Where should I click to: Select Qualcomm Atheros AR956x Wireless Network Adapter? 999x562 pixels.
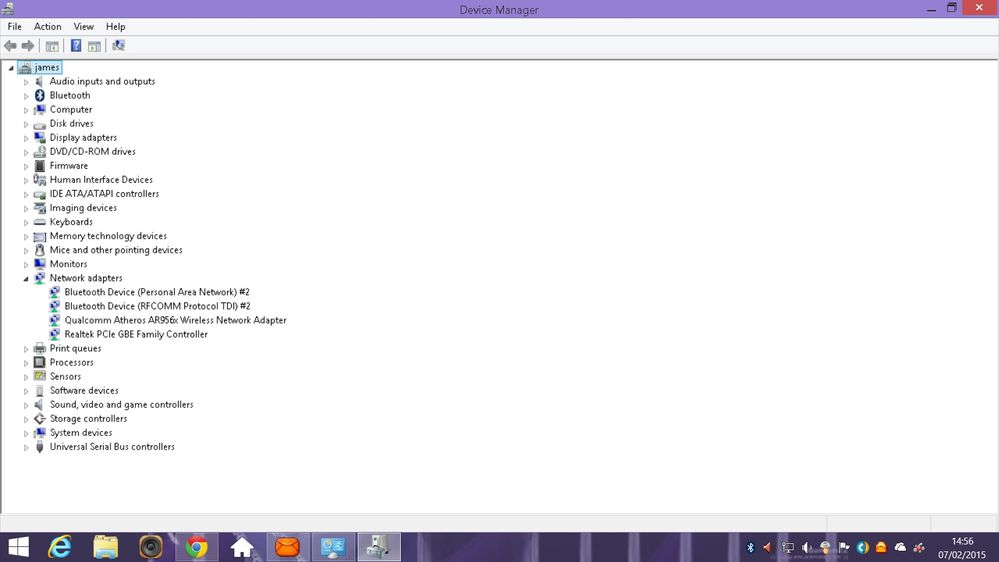[175, 320]
